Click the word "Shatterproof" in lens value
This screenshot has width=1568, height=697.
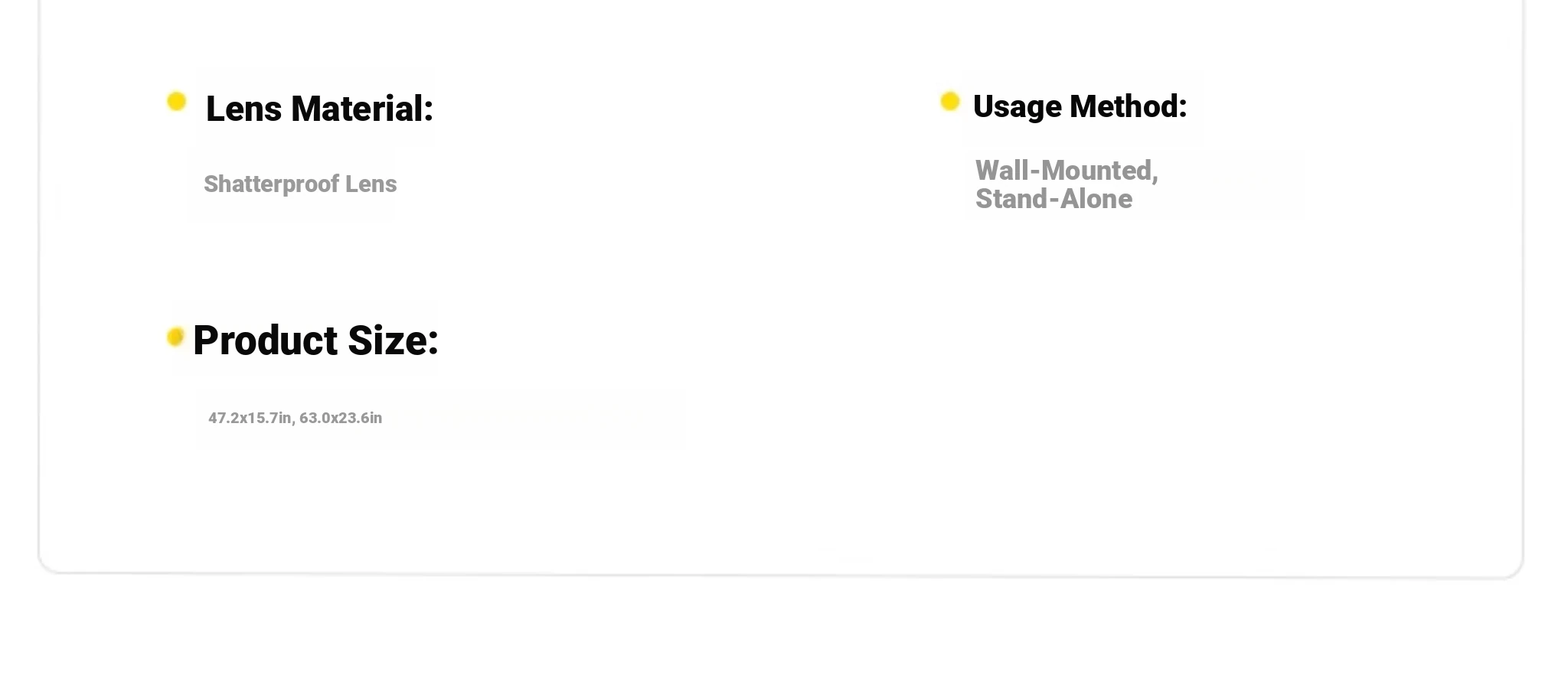[x=271, y=184]
